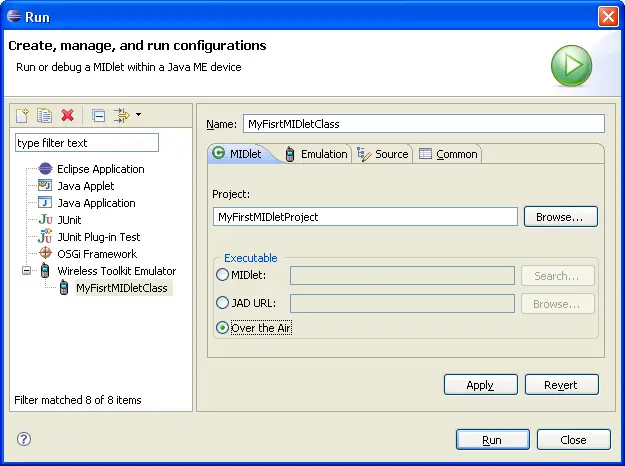
Task: Select the MIDlet radio button
Action: (223, 275)
